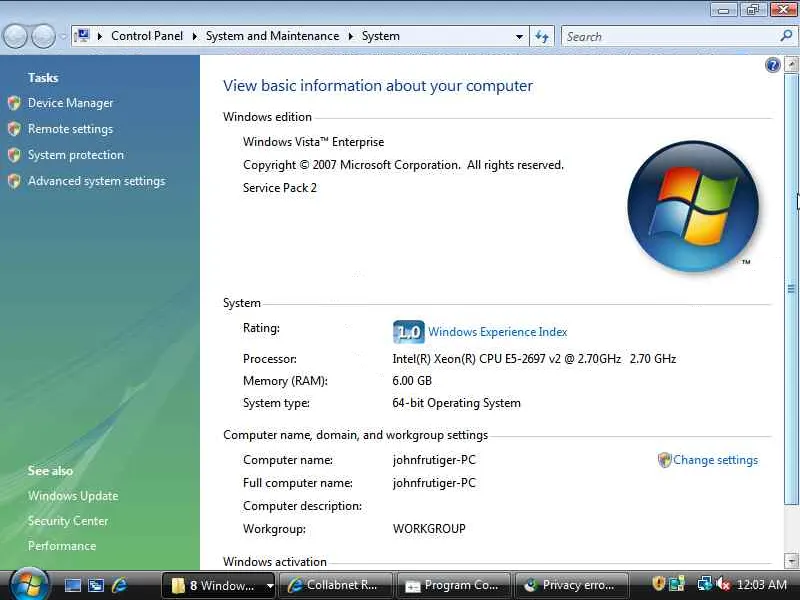The height and width of the screenshot is (600, 800).
Task: Select System and Maintenance in the breadcrumb
Action: [272, 36]
